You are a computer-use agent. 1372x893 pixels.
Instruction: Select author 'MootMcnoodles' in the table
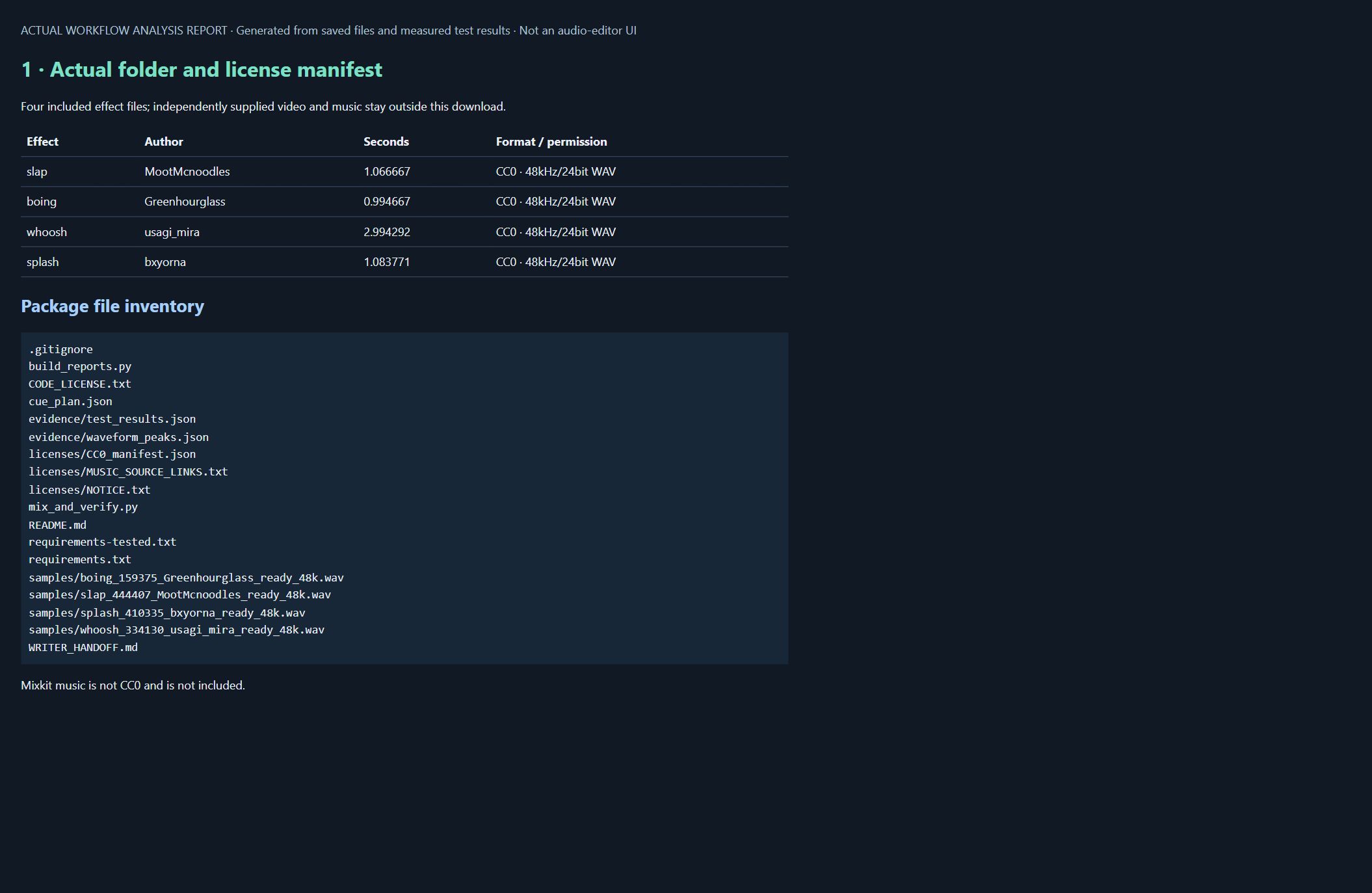point(187,172)
